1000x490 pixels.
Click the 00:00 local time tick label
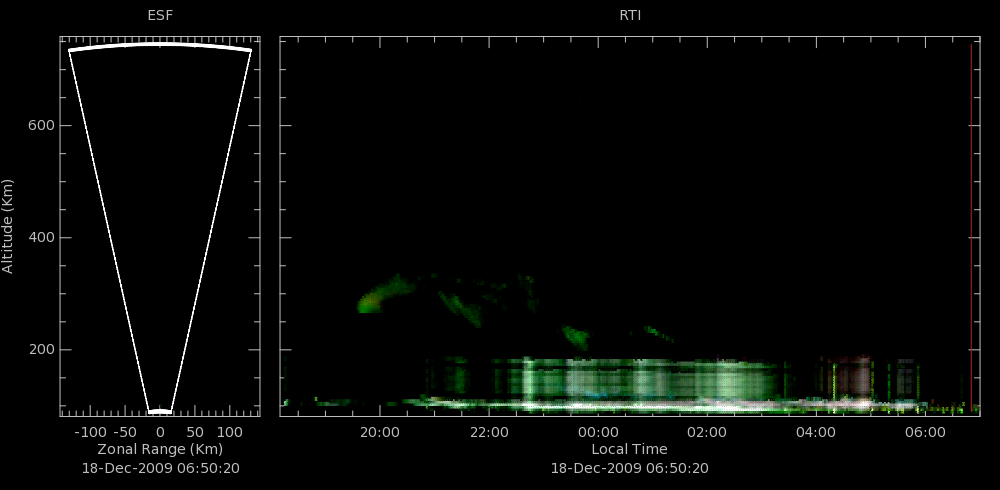point(598,433)
